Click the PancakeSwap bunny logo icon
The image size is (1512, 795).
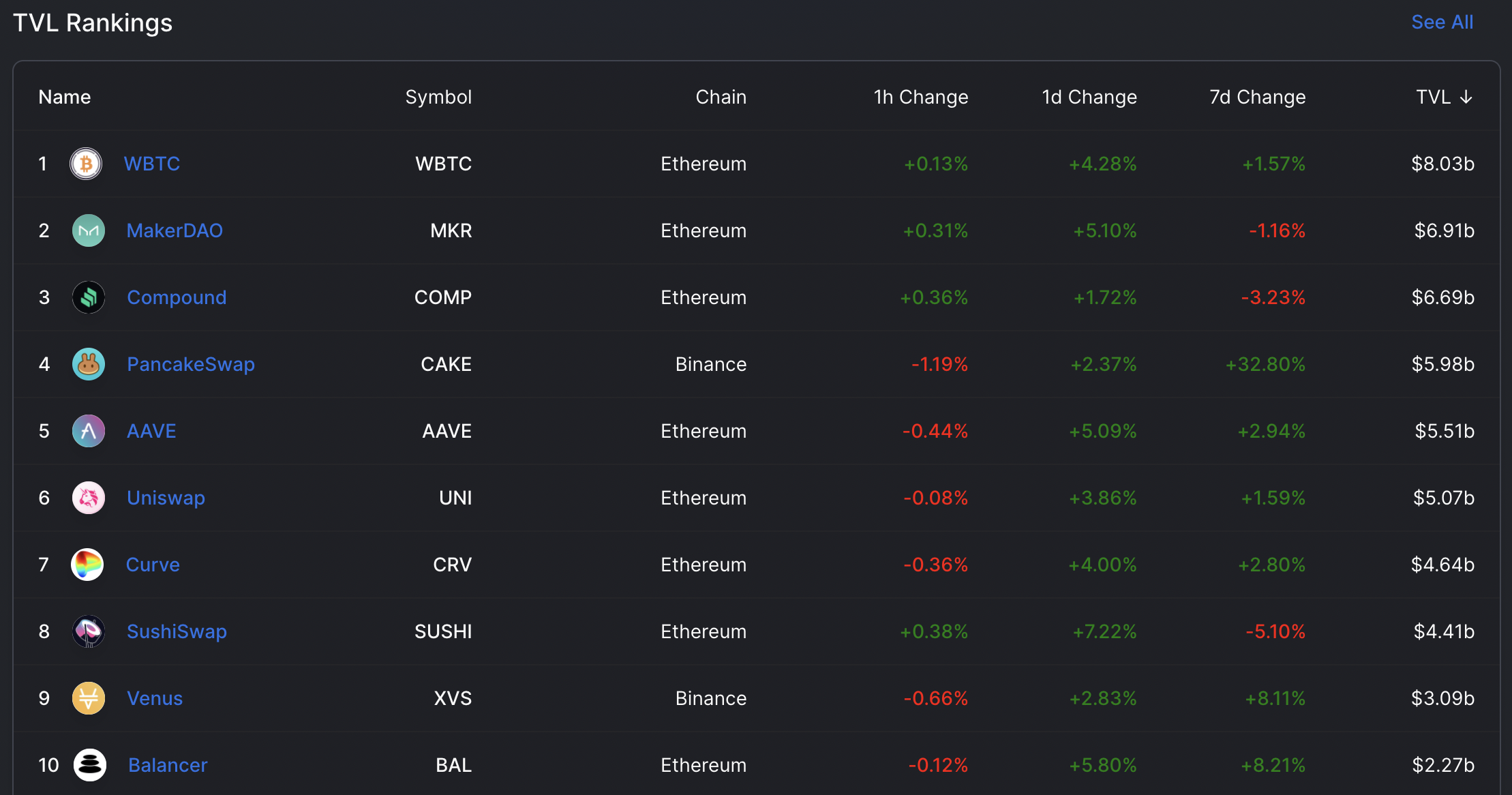89,364
